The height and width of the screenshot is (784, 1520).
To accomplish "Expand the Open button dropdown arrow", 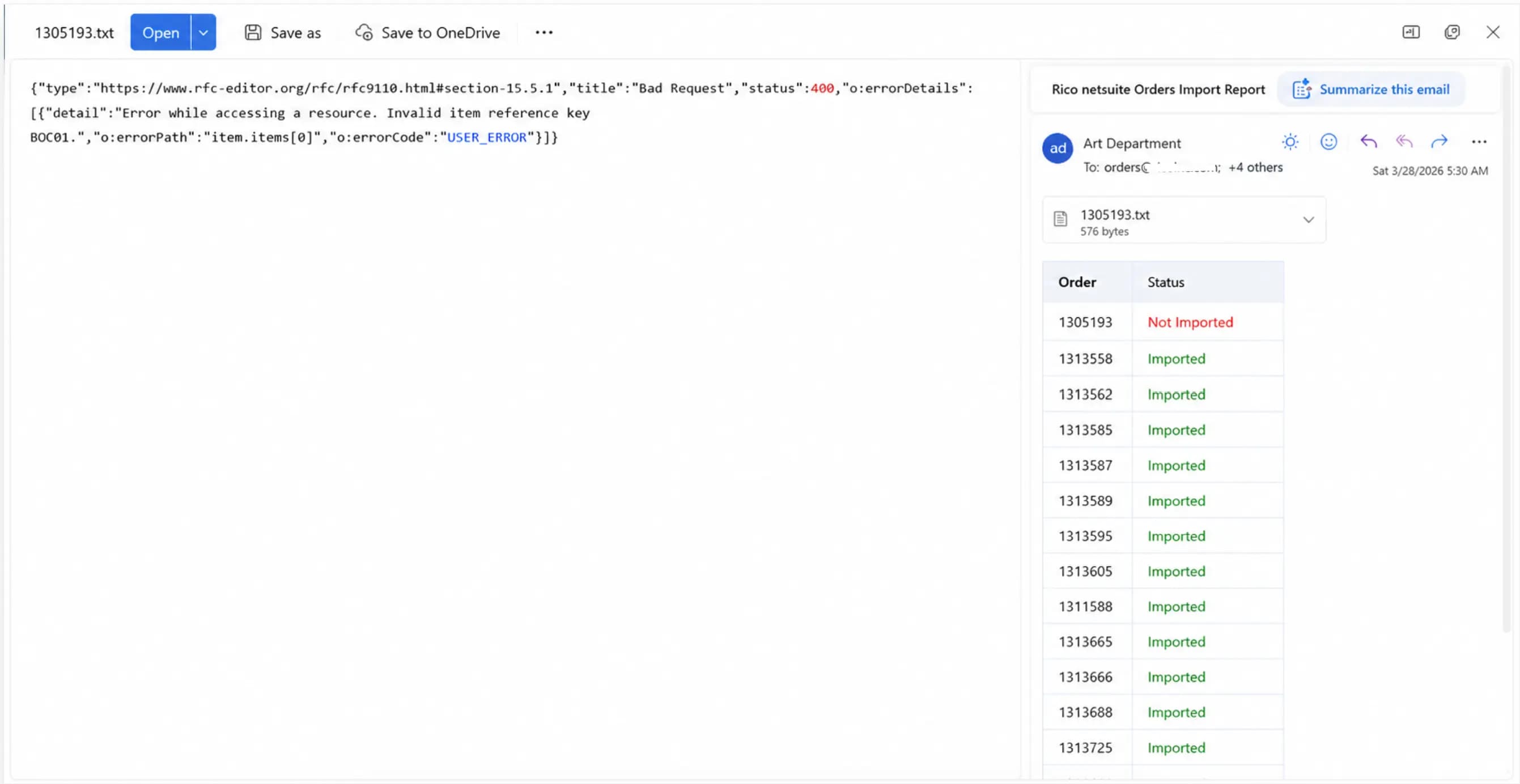I will point(203,32).
